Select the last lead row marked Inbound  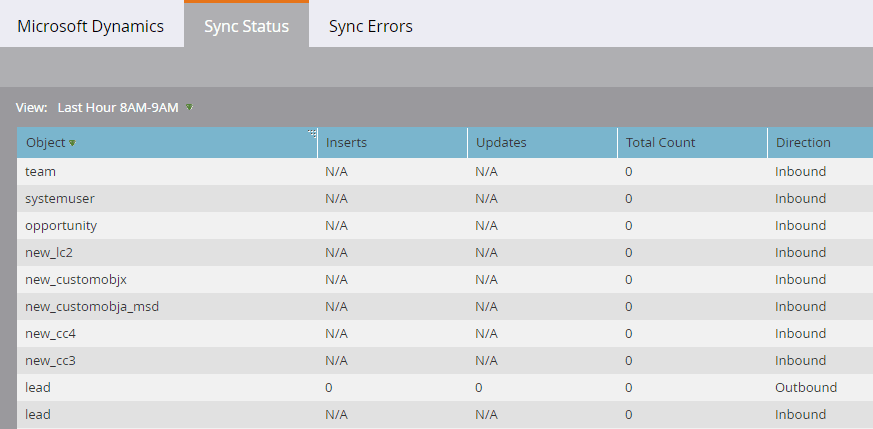click(38, 414)
